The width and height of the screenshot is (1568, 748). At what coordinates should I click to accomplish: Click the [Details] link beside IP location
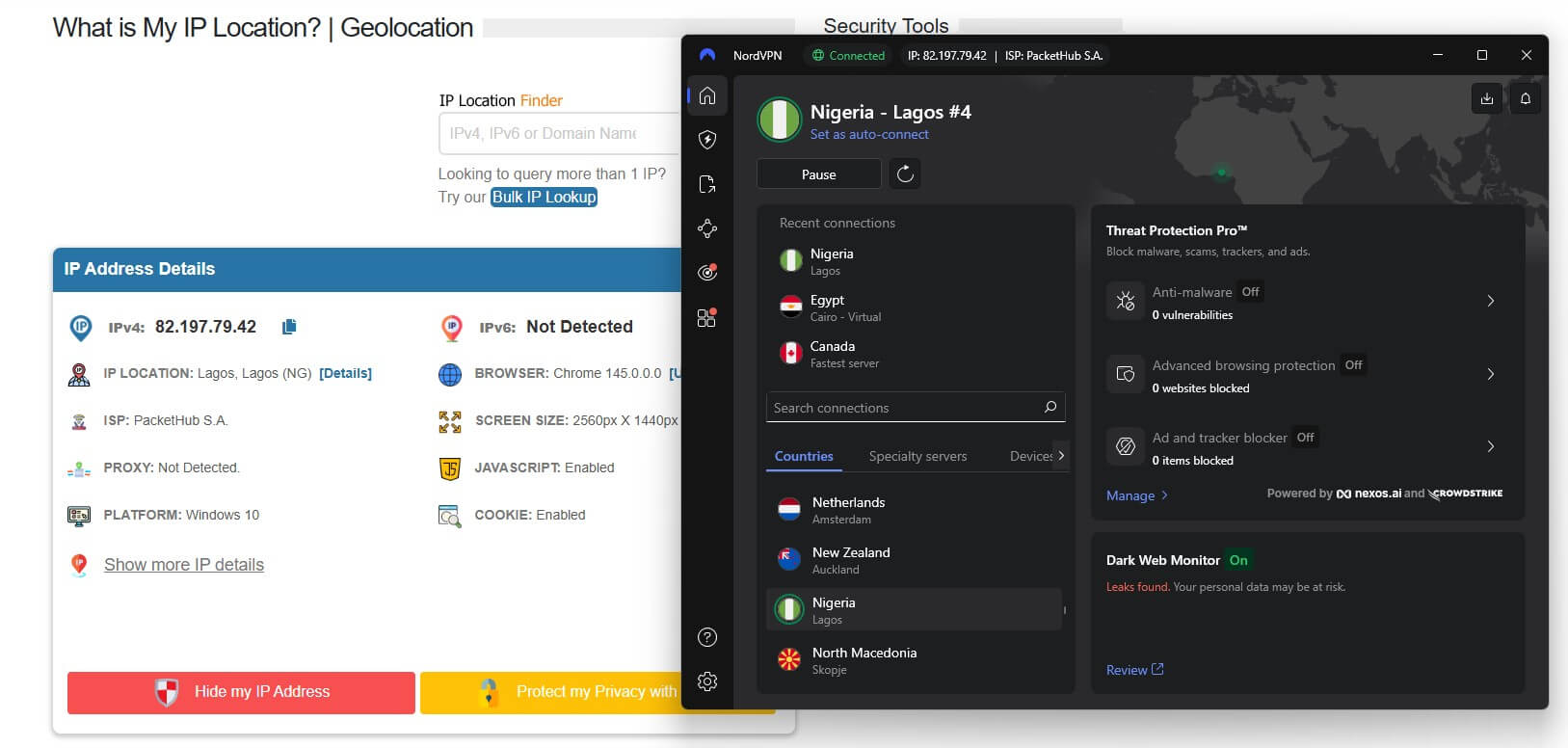pos(345,373)
